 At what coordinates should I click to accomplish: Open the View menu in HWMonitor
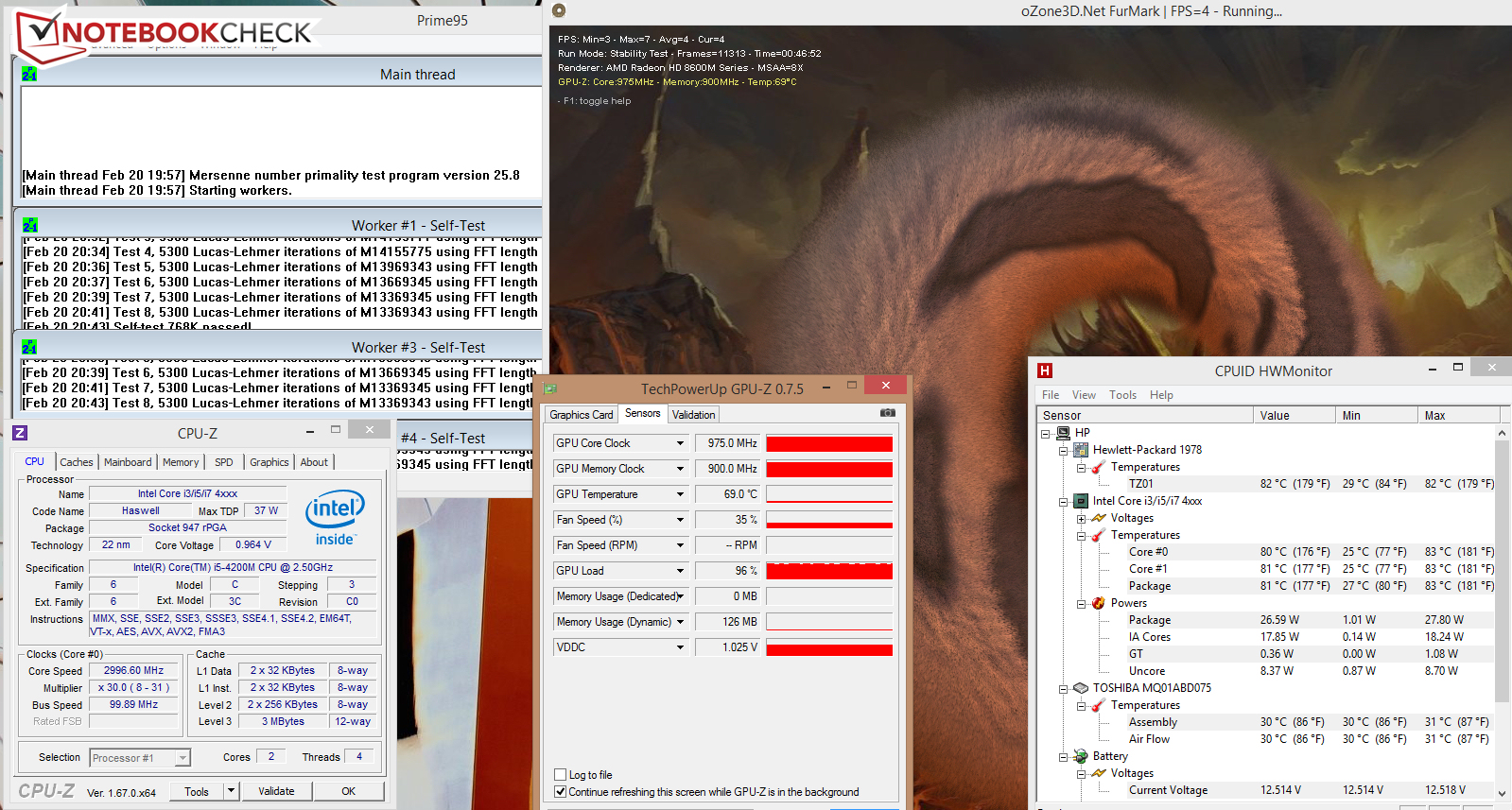1085,395
